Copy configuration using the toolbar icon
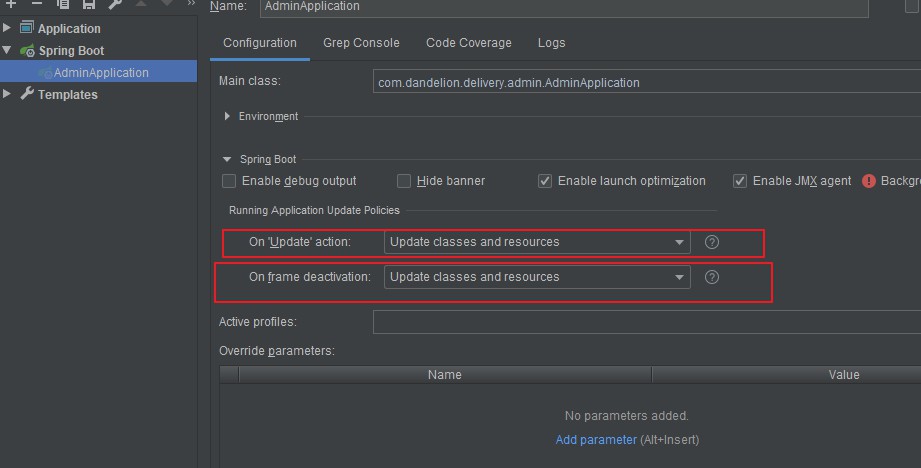This screenshot has width=921, height=468. click(63, 4)
